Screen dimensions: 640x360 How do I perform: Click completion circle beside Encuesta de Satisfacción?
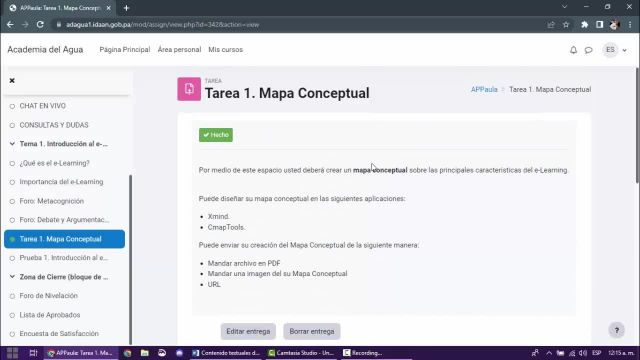click(12, 334)
